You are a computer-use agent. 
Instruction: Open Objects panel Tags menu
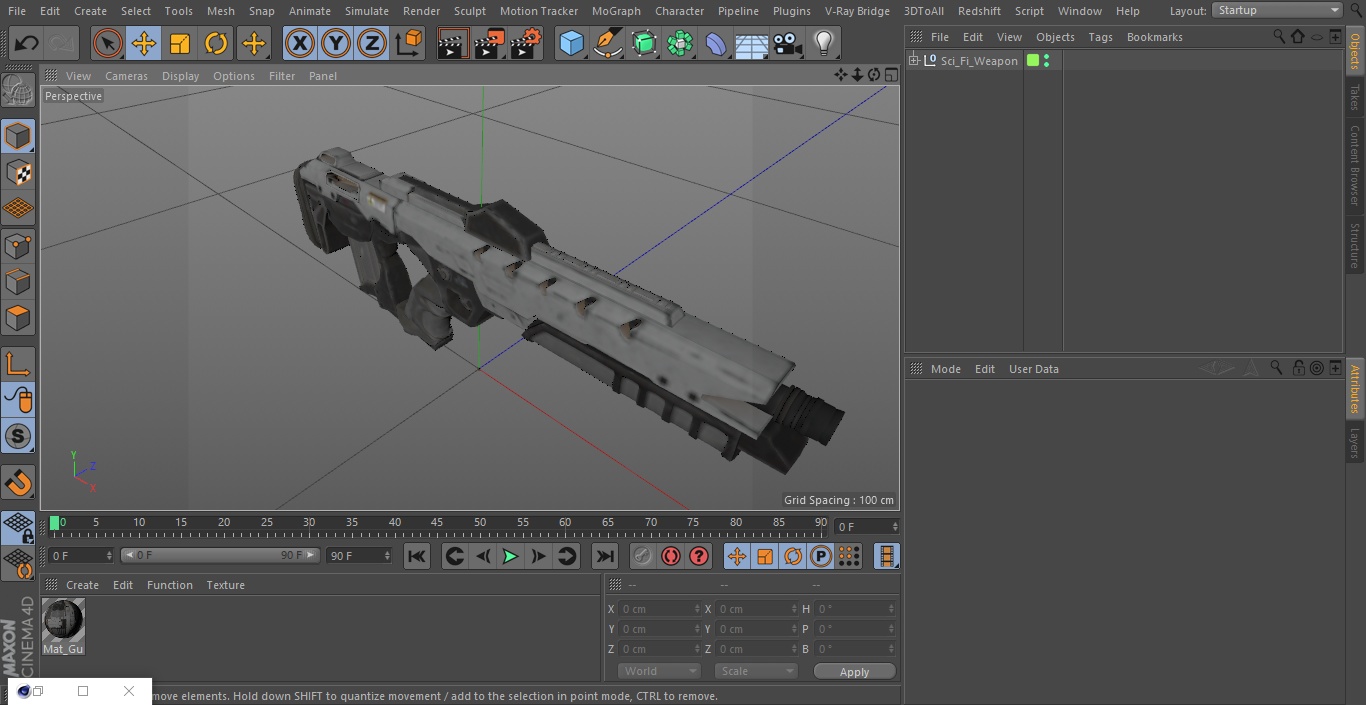(1100, 37)
